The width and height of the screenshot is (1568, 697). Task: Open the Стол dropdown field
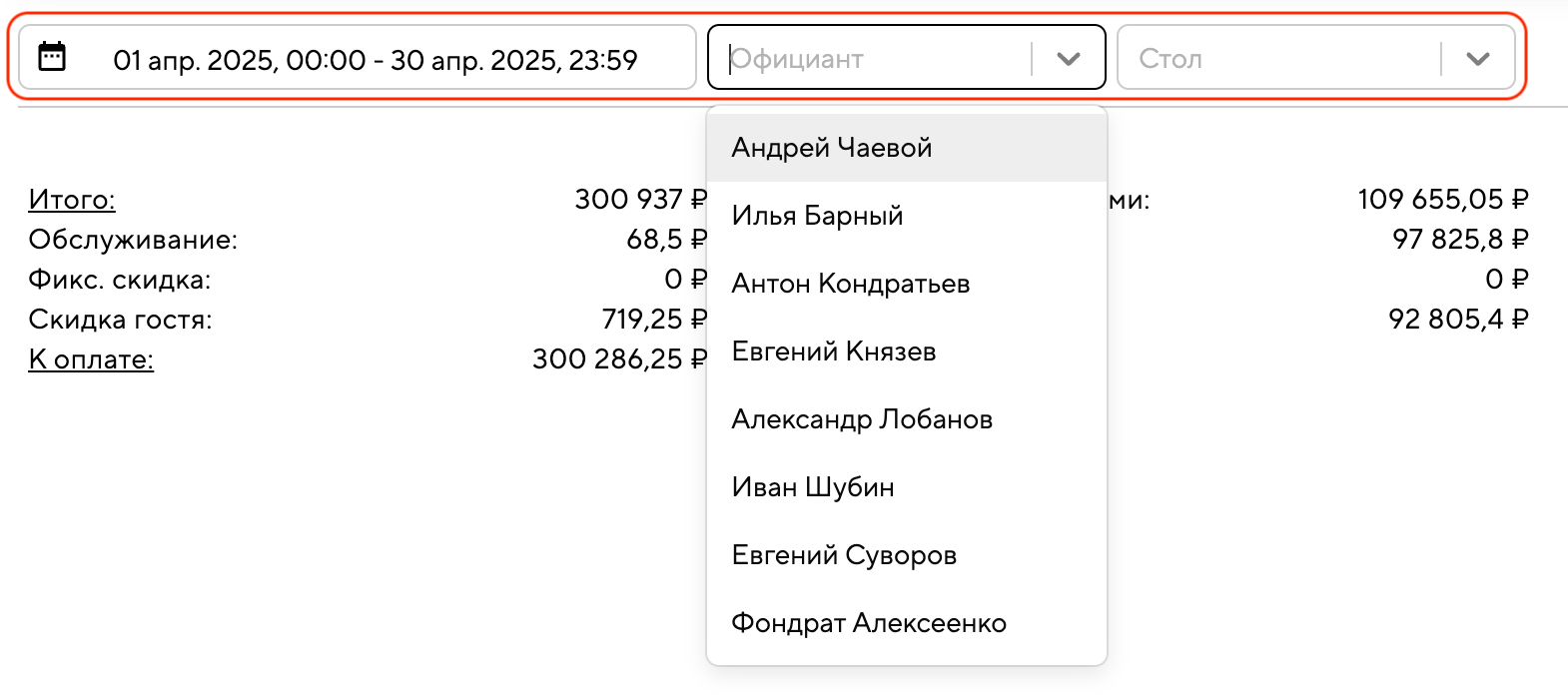pos(1278,59)
